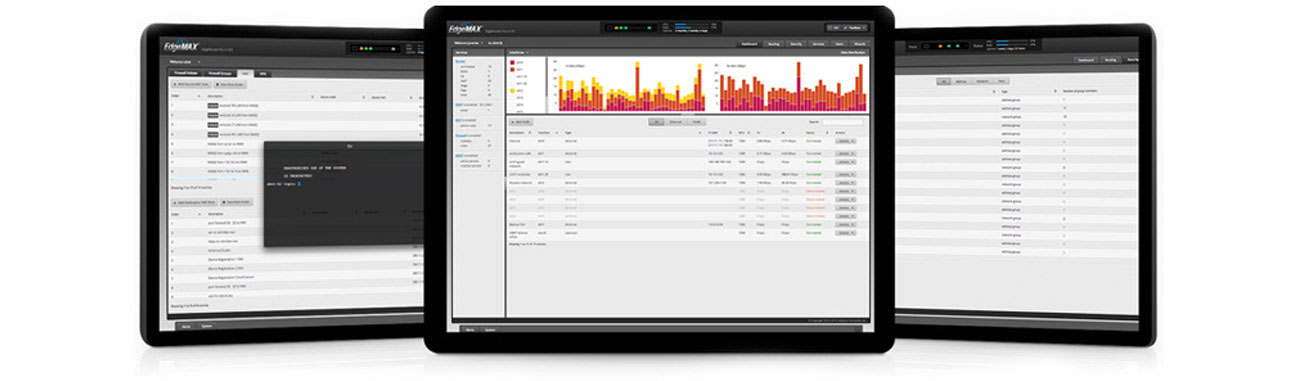Open Firewall Groups tab on left screen
This screenshot has height=381, width=1300.
pos(220,73)
